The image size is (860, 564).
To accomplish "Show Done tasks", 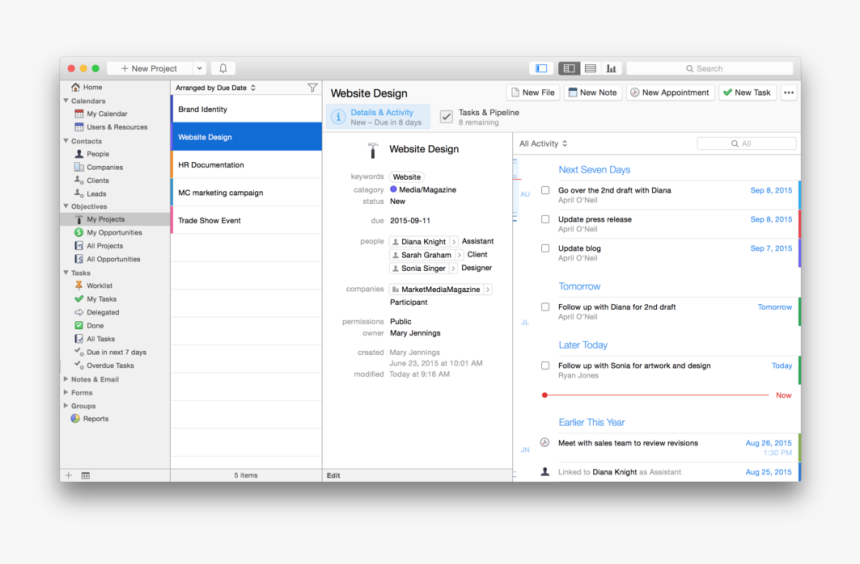I will (x=89, y=325).
